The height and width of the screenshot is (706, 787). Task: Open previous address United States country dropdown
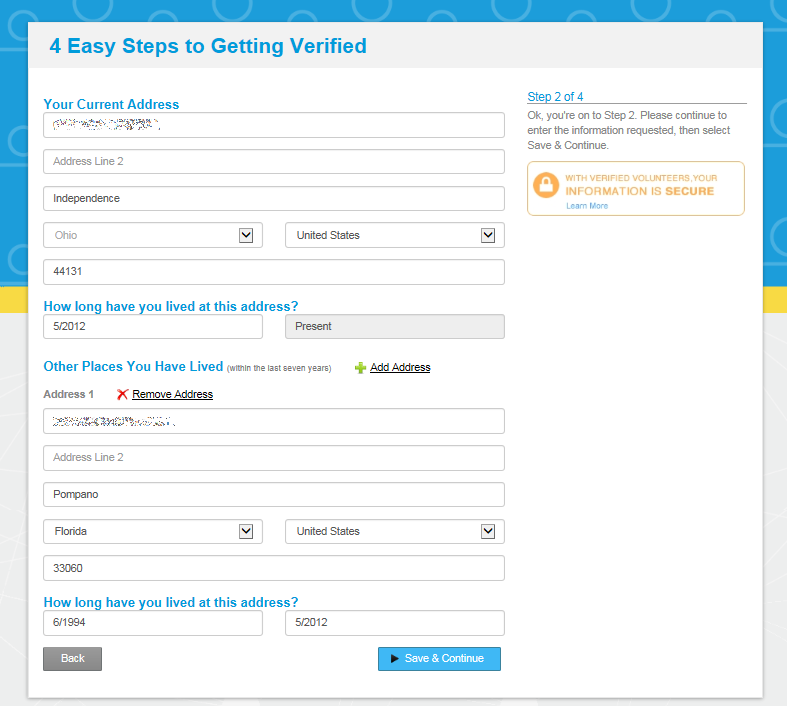point(394,531)
